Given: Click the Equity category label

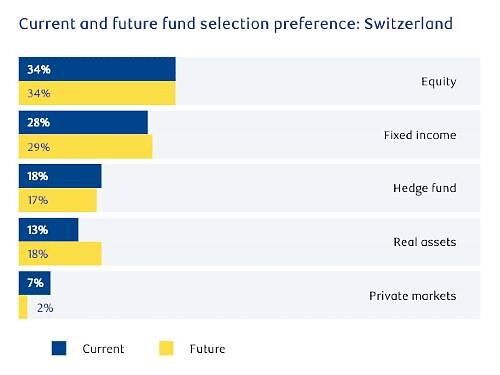Looking at the screenshot, I should [439, 82].
